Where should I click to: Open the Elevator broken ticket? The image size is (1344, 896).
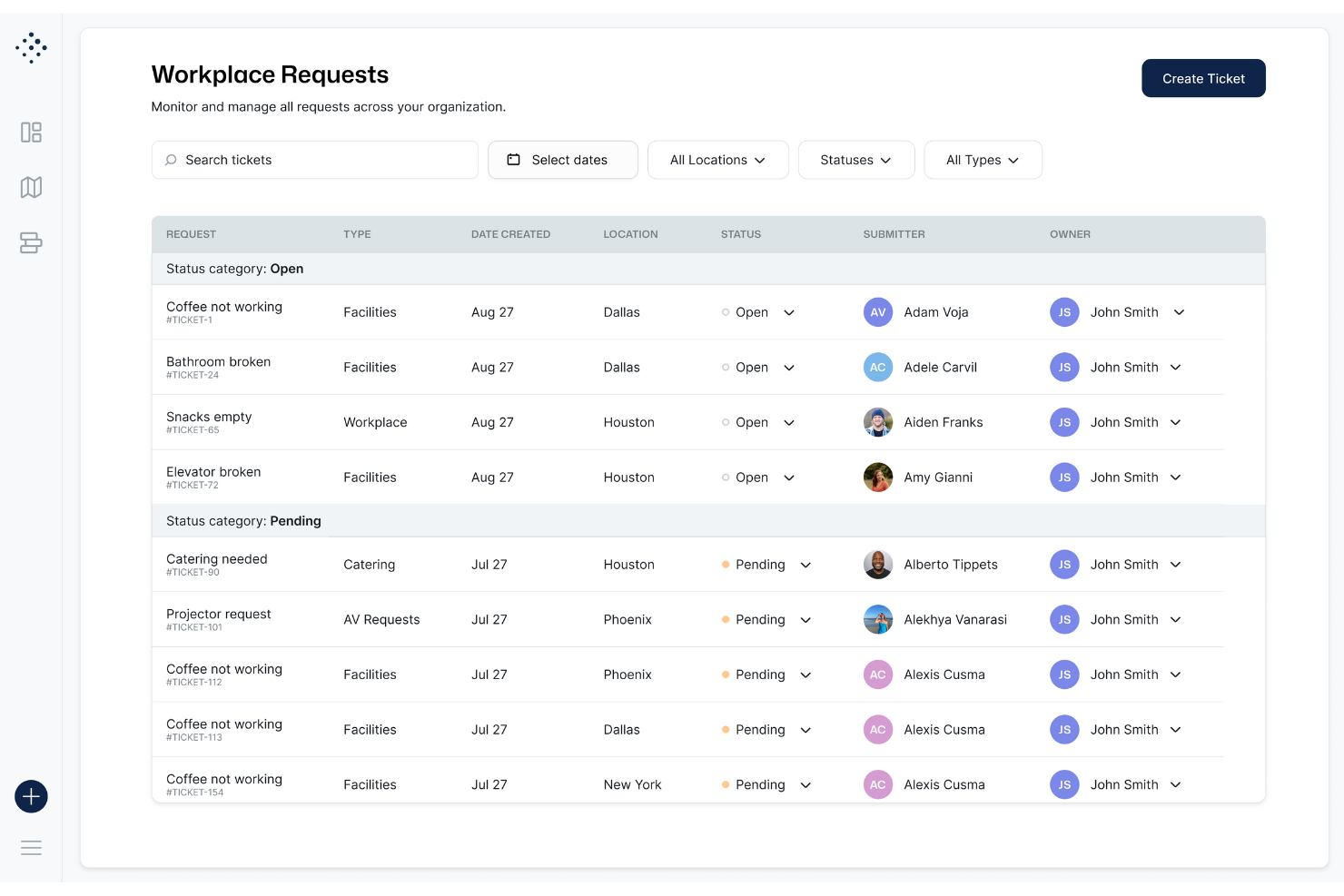[213, 471]
